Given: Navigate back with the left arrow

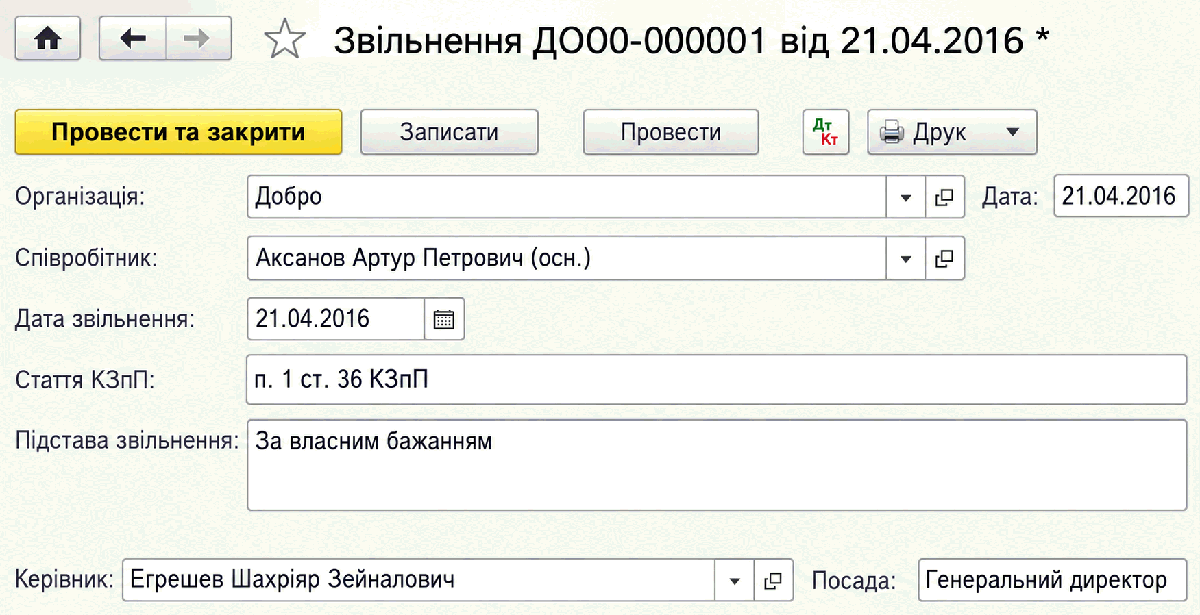Looking at the screenshot, I should coord(132,39).
